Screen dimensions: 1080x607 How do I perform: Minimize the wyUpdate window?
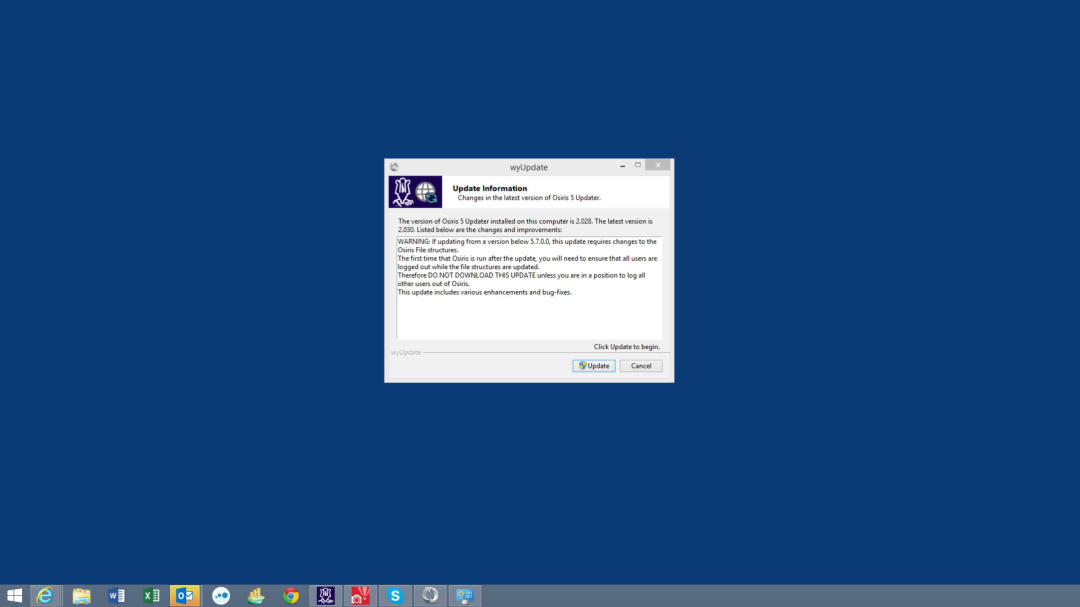[x=621, y=166]
